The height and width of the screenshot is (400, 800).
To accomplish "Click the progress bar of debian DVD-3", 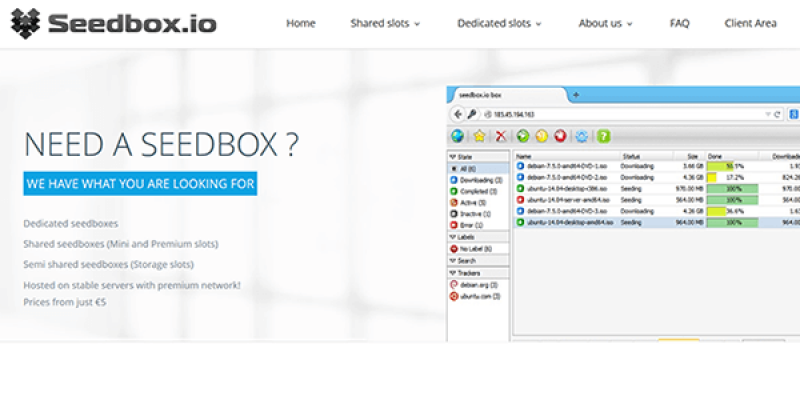I will point(732,211).
